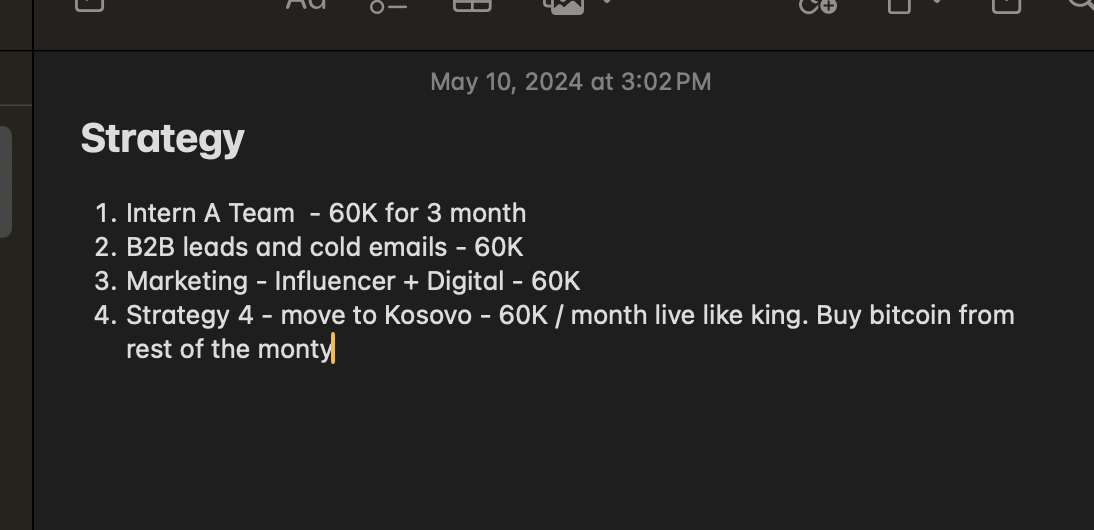
Task: Click the add link icon
Action: tap(817, 5)
